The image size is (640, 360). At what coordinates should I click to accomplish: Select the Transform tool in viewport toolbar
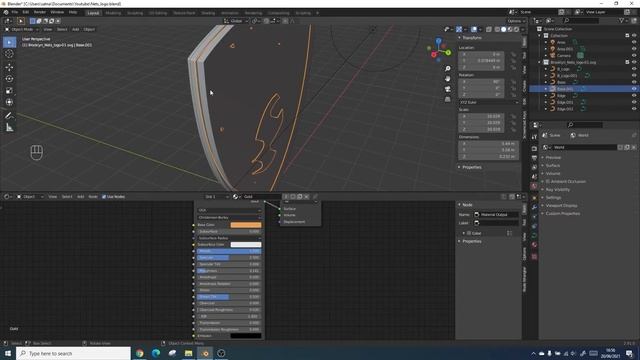coord(9,102)
